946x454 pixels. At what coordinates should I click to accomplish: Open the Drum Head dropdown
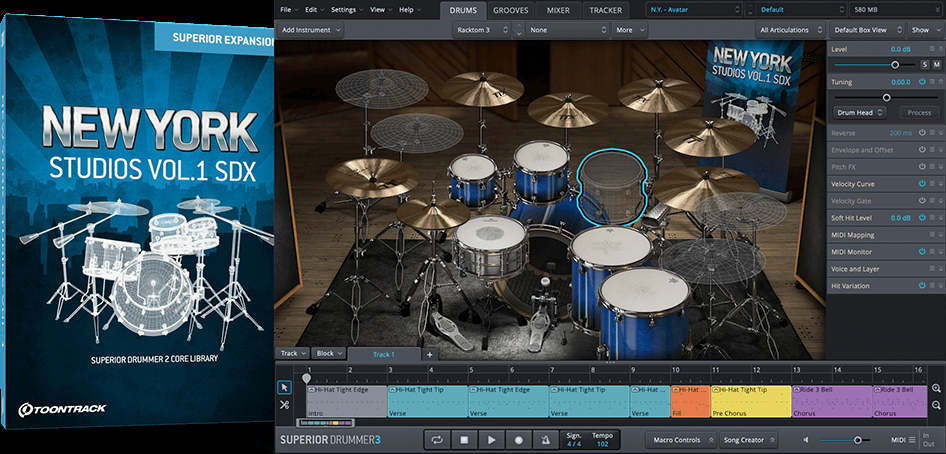[x=860, y=113]
